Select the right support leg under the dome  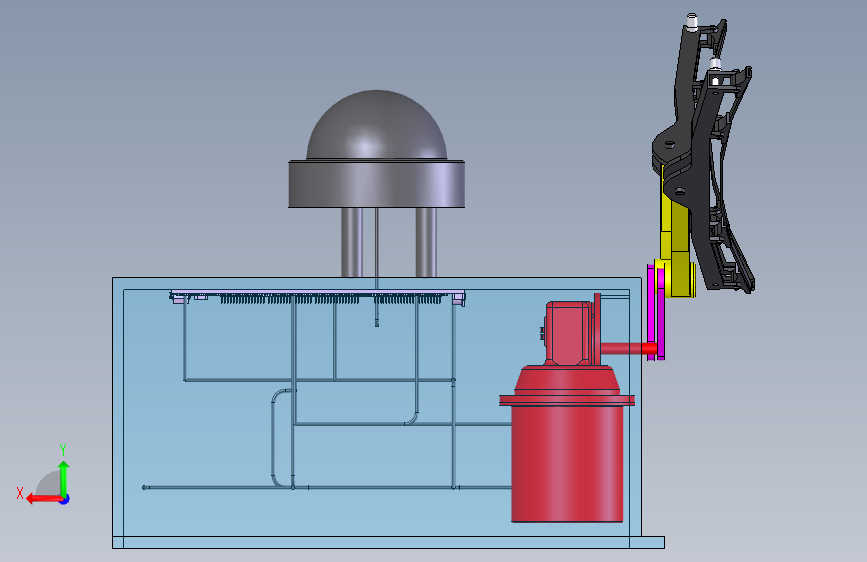(426, 242)
